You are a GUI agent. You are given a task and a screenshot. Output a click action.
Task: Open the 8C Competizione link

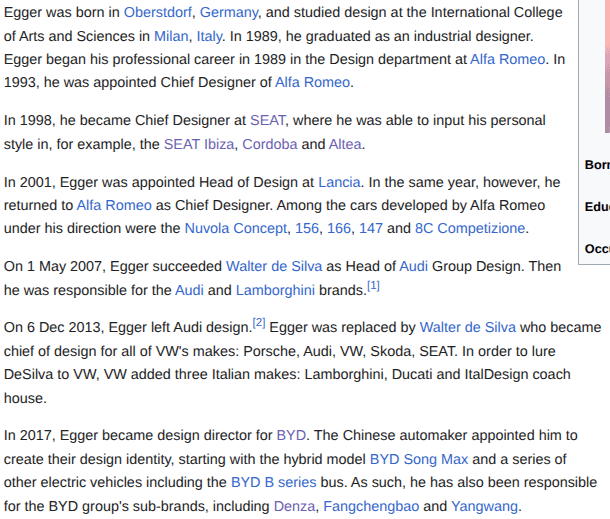pyautogui.click(x=470, y=228)
